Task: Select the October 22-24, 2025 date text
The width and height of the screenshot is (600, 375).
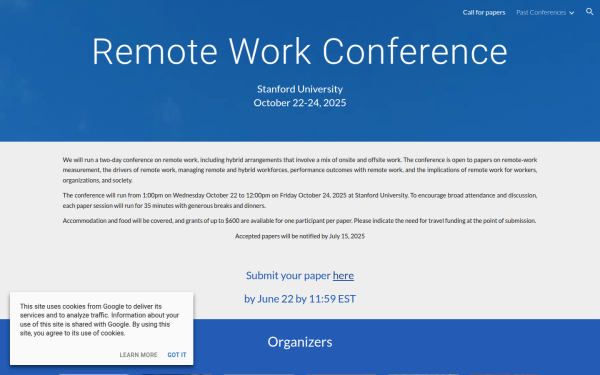Action: 300,103
